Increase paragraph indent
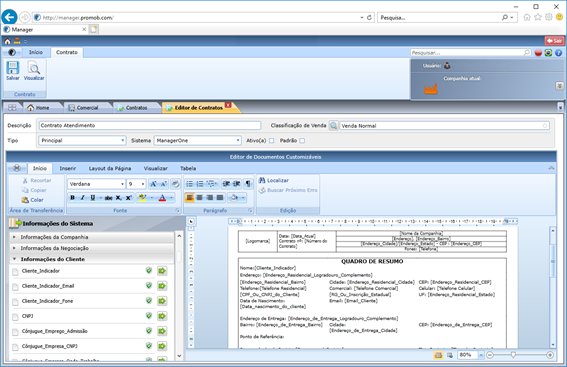The height and width of the screenshot is (367, 567). 236,184
